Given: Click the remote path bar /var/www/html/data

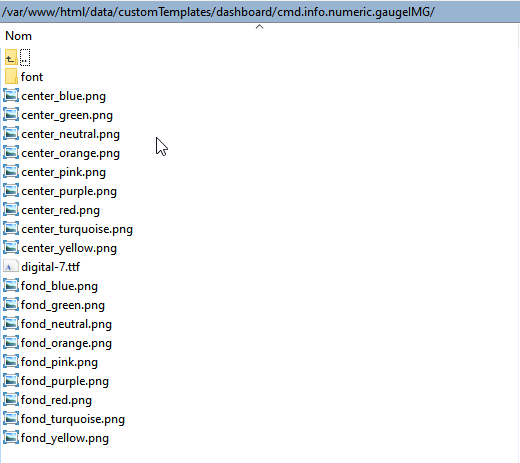Looking at the screenshot, I should [260, 12].
